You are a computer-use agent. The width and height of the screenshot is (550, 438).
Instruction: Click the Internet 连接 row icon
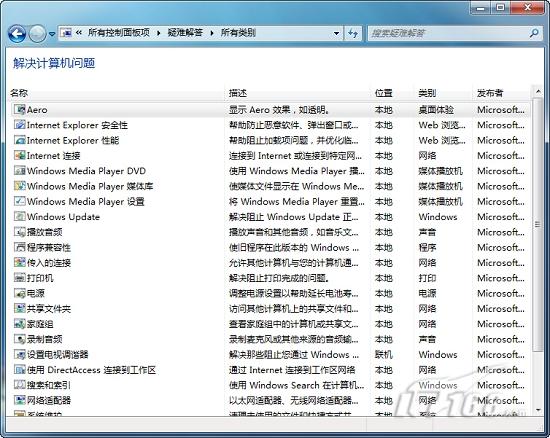[20, 155]
